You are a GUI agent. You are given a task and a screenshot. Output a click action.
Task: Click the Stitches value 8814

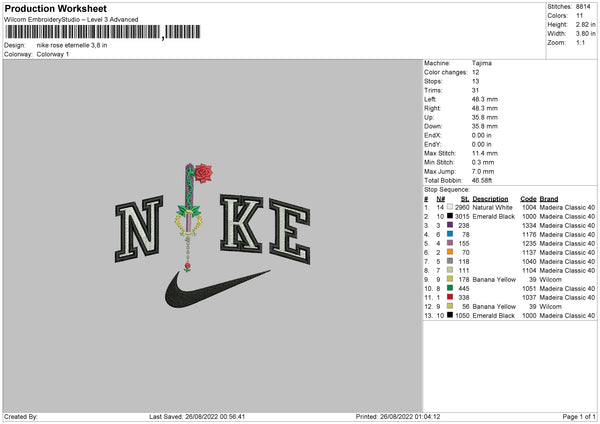click(583, 7)
